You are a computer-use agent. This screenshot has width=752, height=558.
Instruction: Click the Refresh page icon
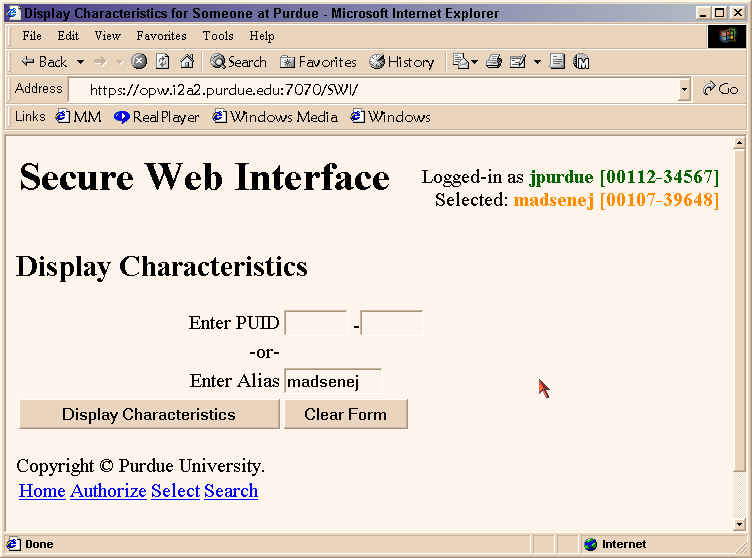pyautogui.click(x=162, y=62)
